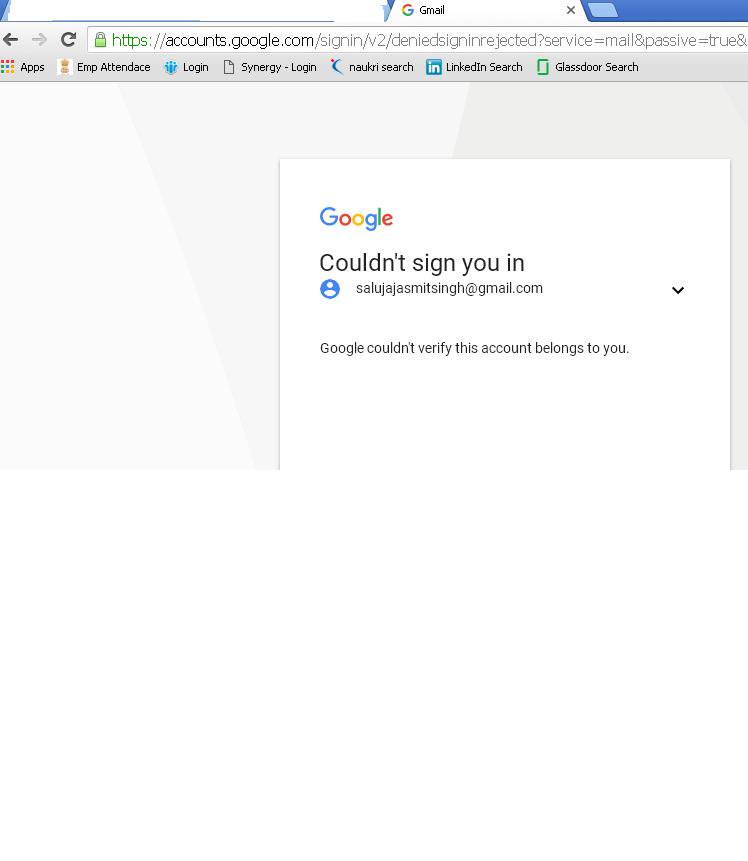Click the 'Couldn't sign you in' heading
This screenshot has width=748, height=861.
[422, 263]
